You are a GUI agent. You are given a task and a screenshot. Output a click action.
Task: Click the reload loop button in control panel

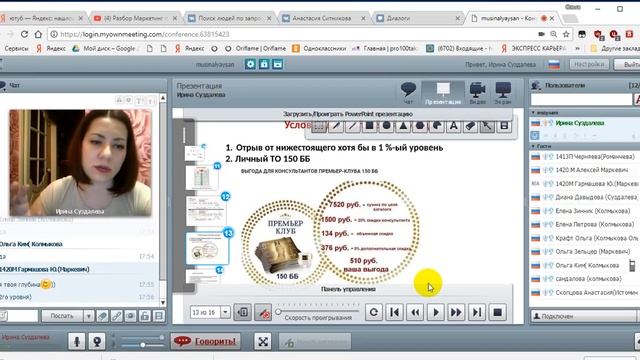(x=373, y=312)
